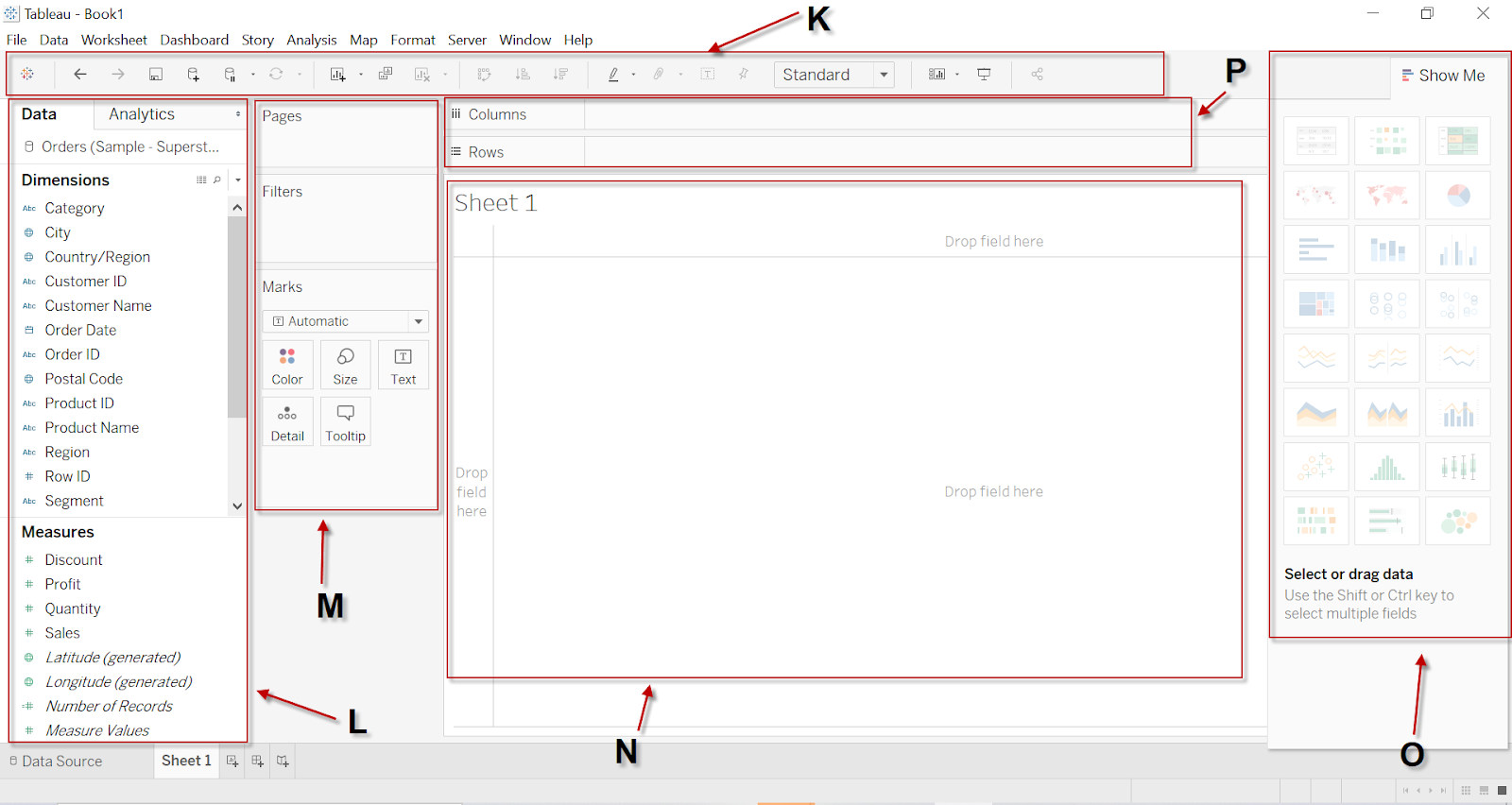This screenshot has width=1512, height=805.
Task: Select the packed bubbles chart in Show Me
Action: click(x=1458, y=522)
